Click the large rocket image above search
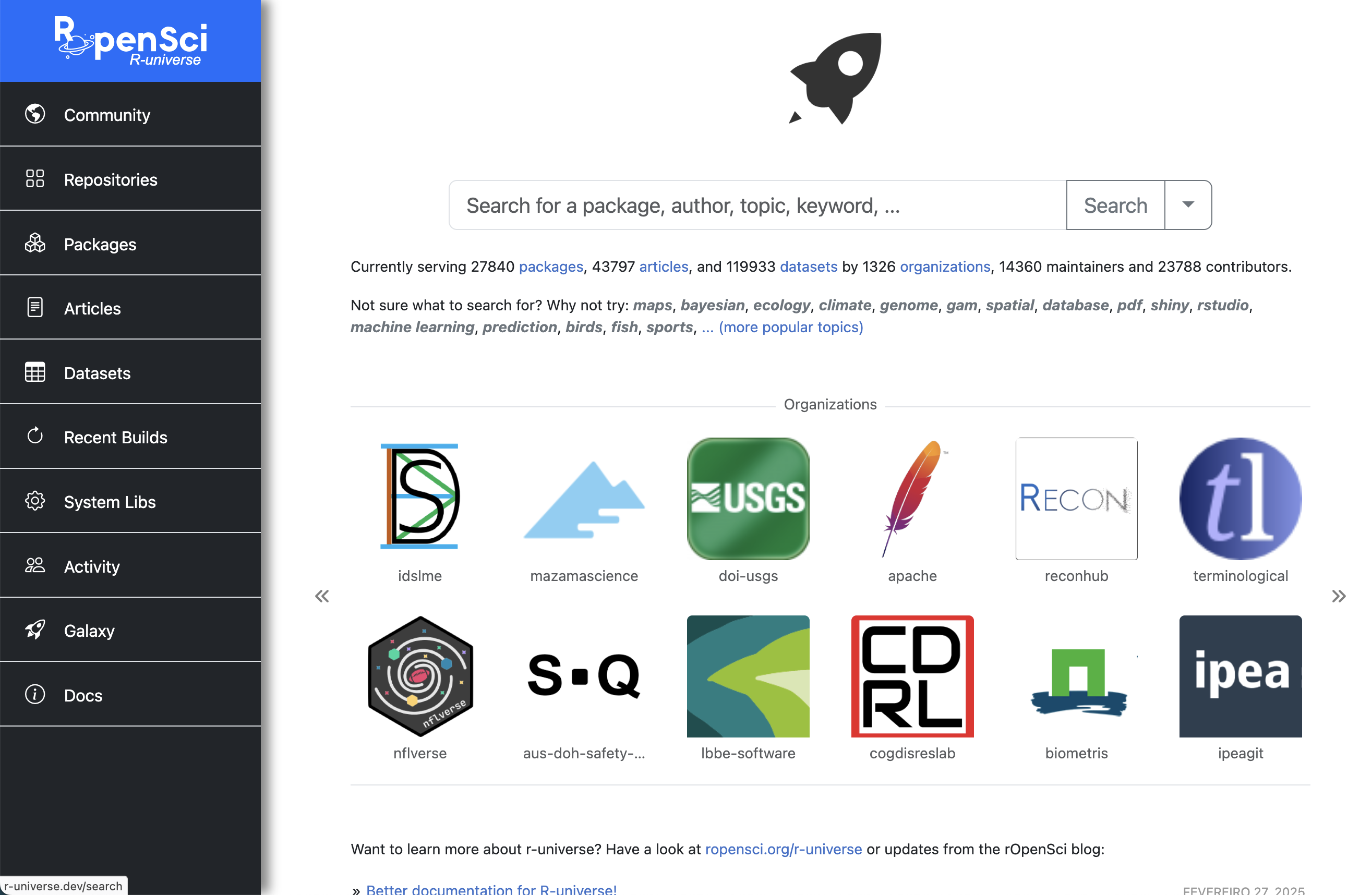 coord(835,78)
